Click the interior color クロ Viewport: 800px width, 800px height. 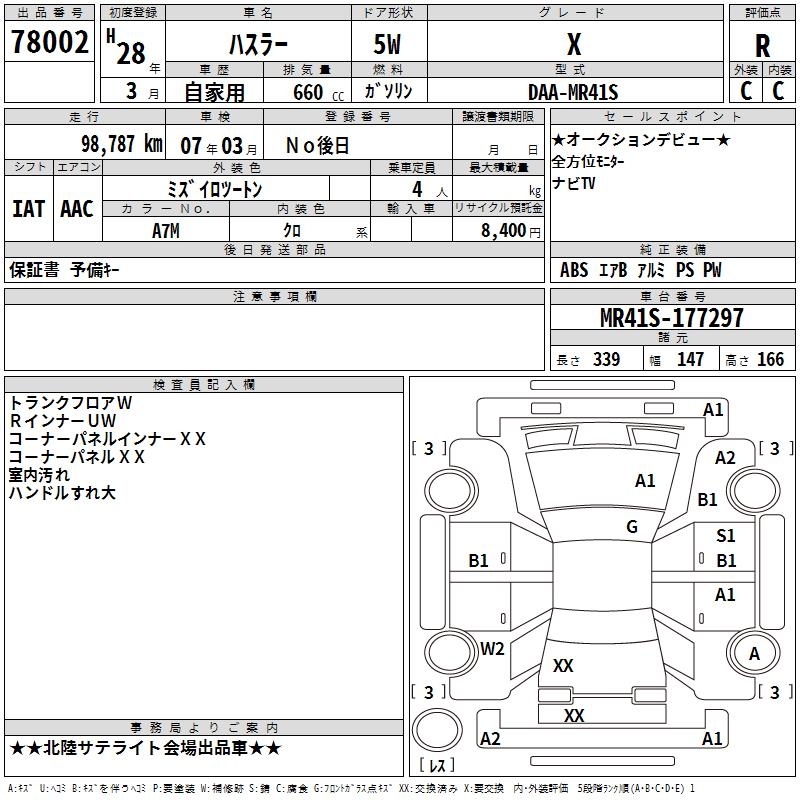point(292,231)
